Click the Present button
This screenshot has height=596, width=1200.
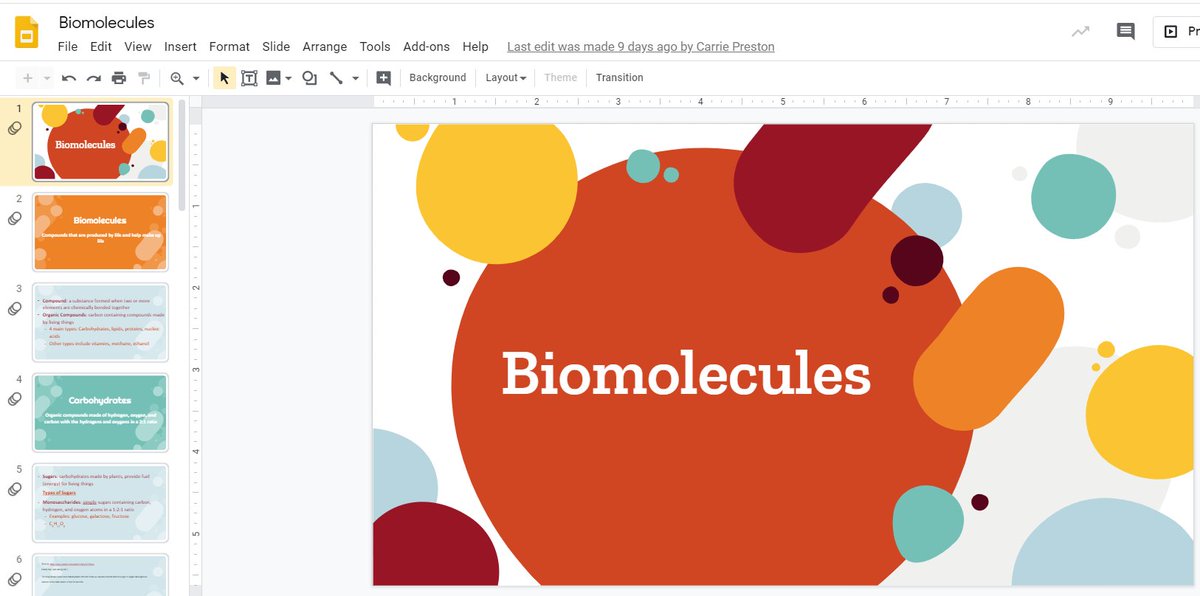point(1177,32)
